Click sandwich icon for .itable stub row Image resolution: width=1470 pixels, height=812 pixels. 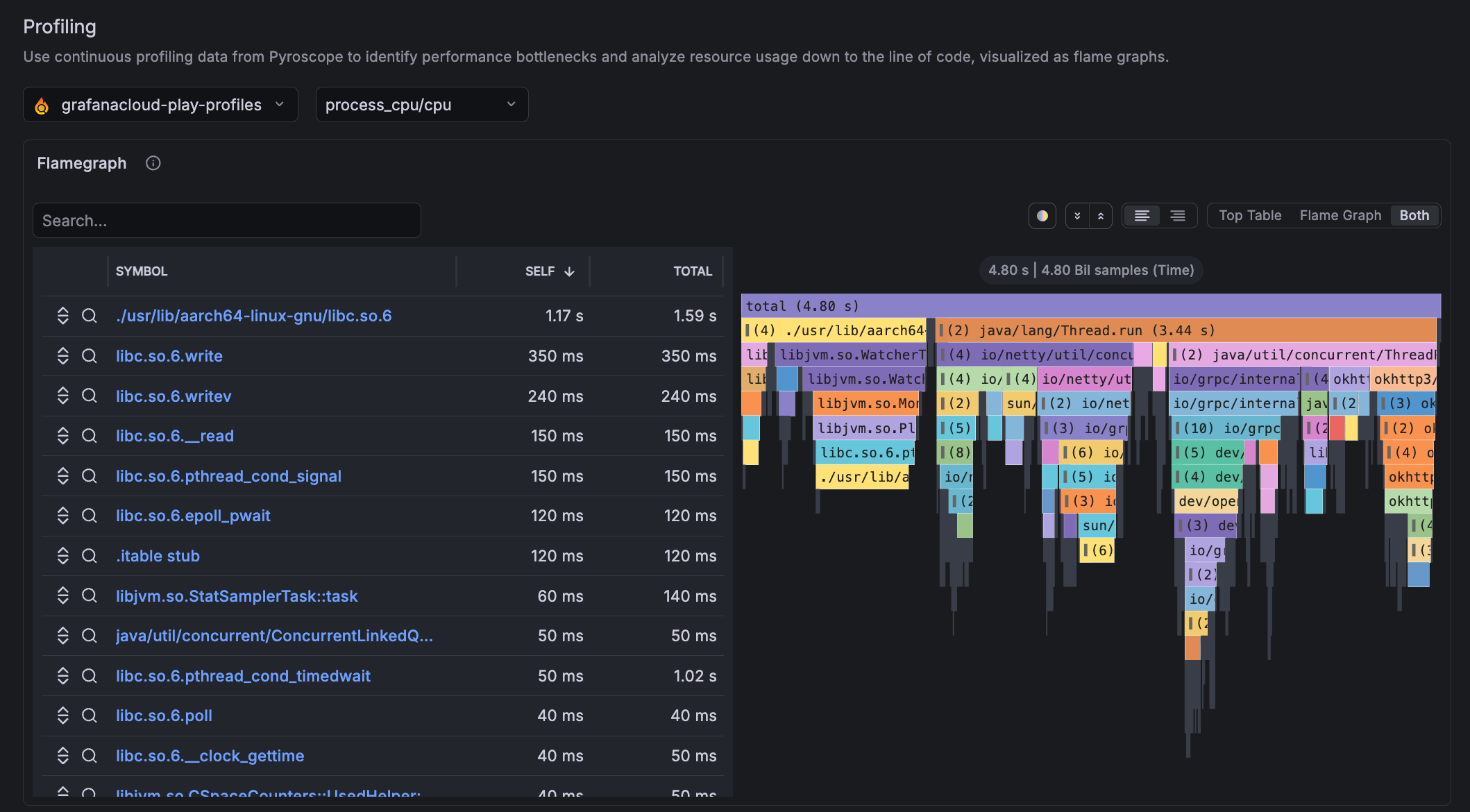click(x=63, y=556)
